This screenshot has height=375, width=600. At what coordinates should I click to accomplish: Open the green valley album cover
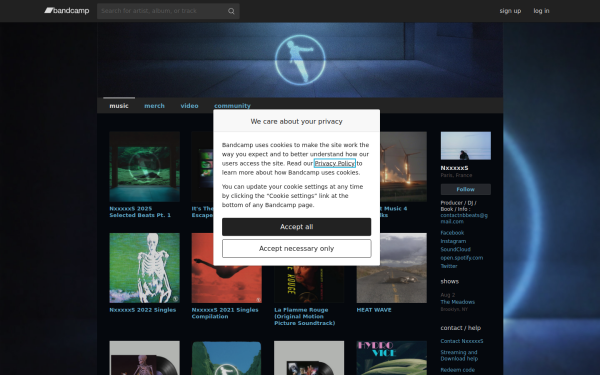(227, 358)
